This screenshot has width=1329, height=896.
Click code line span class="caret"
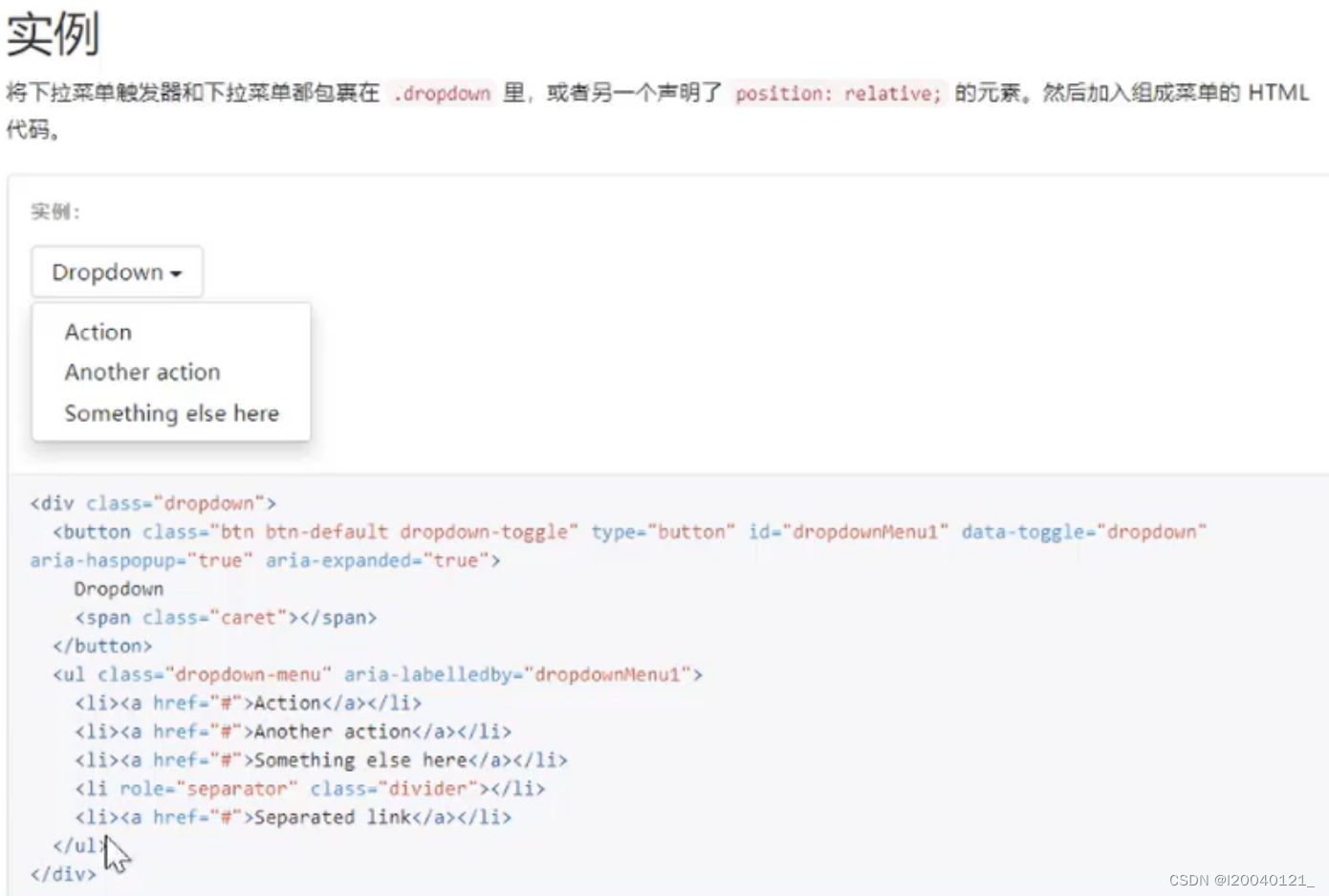pyautogui.click(x=226, y=618)
